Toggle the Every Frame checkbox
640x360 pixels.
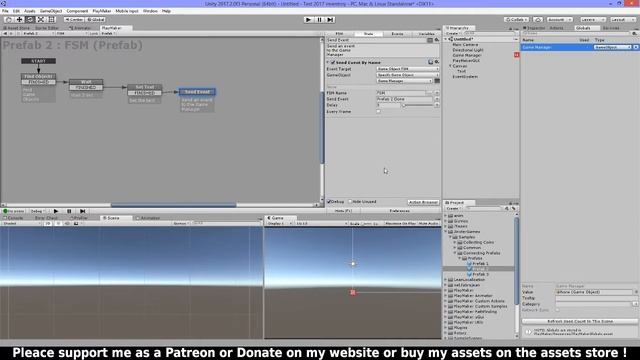click(378, 111)
